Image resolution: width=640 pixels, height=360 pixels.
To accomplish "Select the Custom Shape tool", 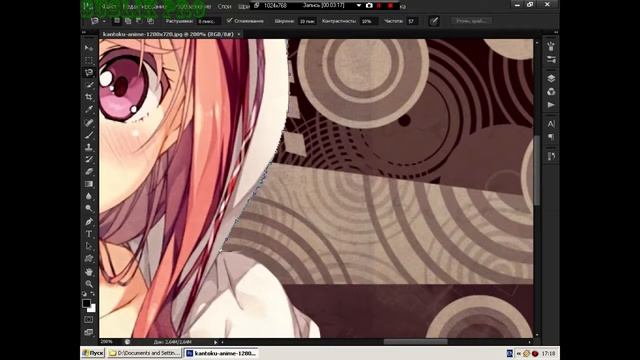I will coord(89,258).
